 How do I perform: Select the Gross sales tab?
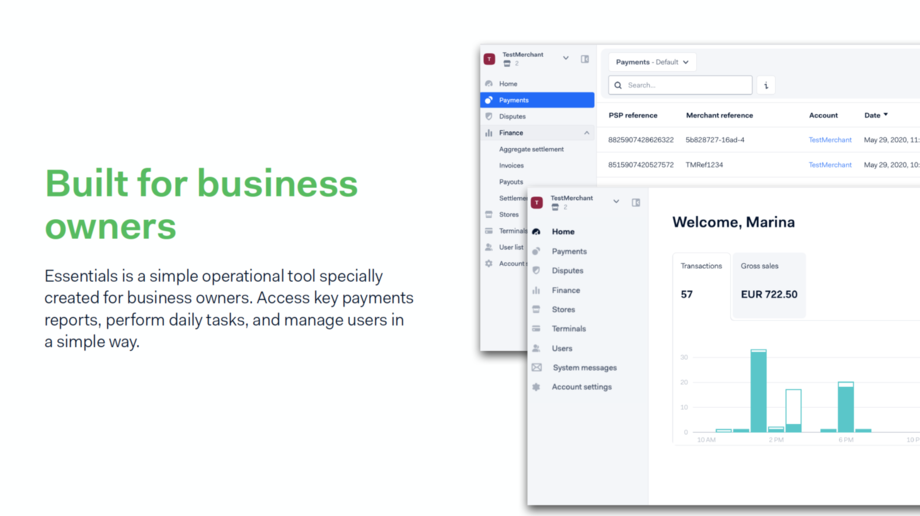pos(769,286)
